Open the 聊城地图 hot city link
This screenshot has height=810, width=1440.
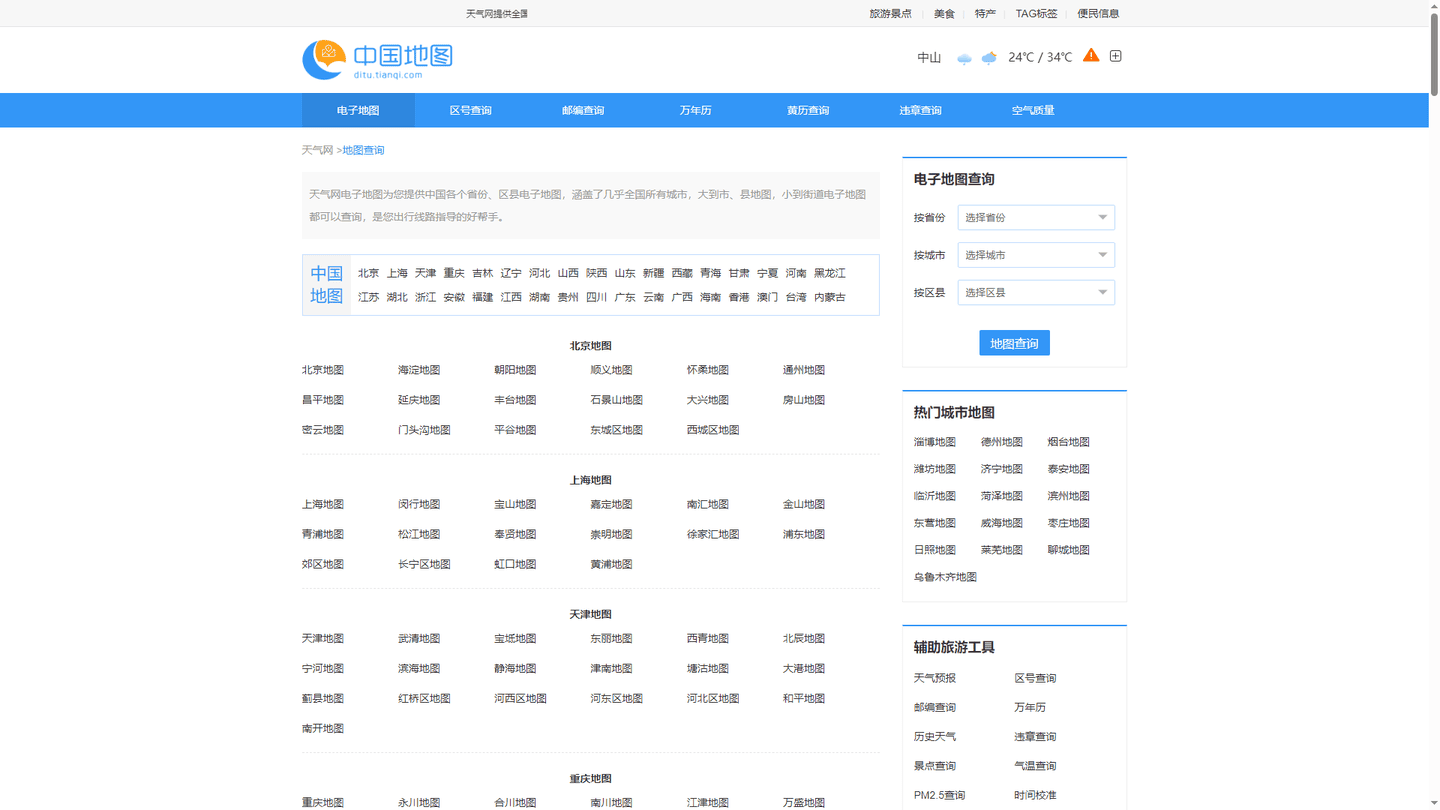tap(1069, 550)
